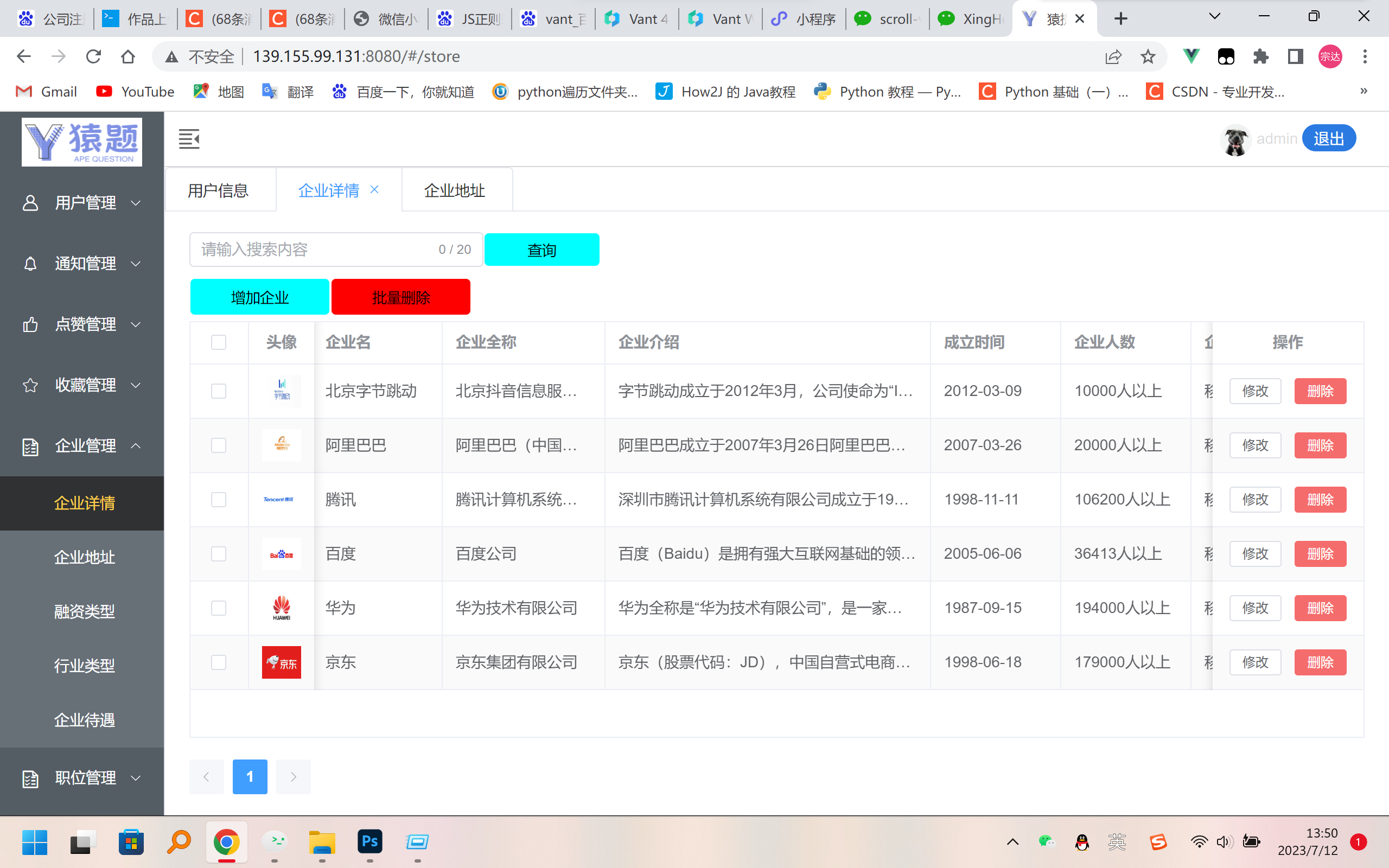Click 删除 for the 百度 row

point(1320,554)
